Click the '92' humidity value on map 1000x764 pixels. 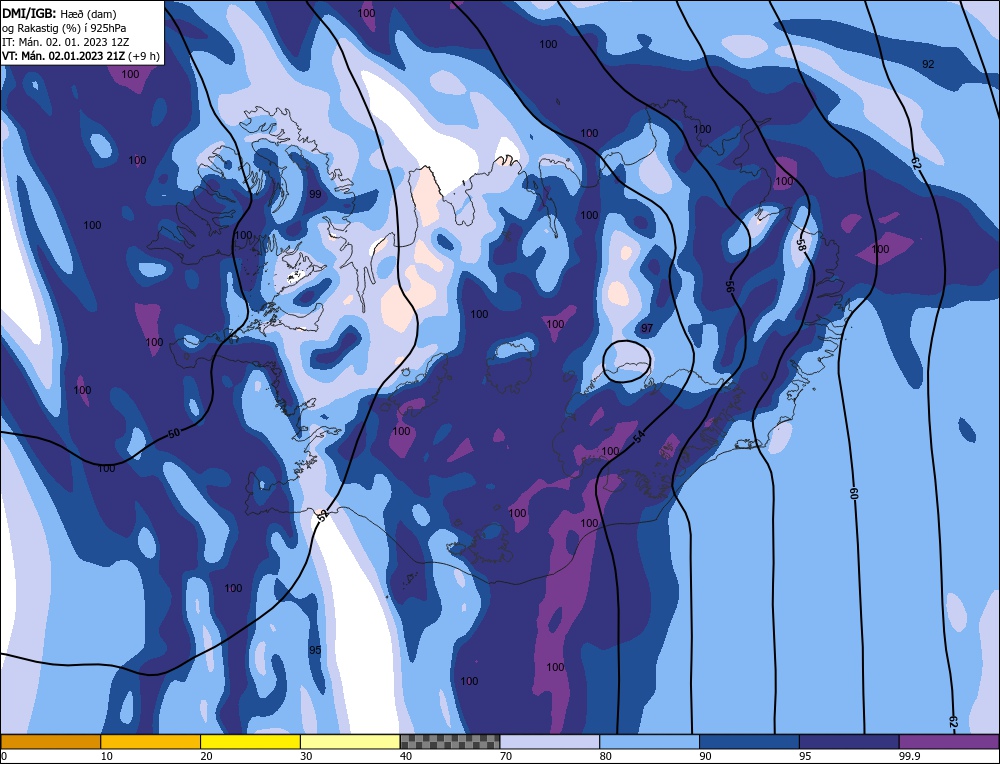[929, 64]
